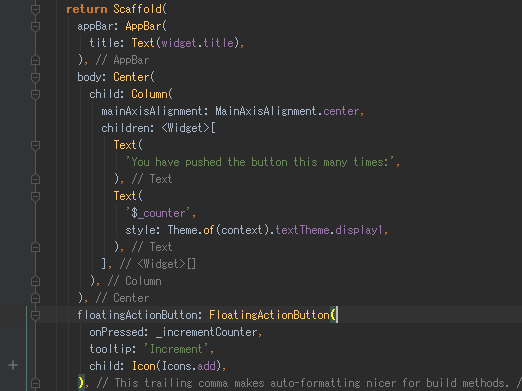Click '// Column' closing comment
522x391 pixels.
coord(134,281)
